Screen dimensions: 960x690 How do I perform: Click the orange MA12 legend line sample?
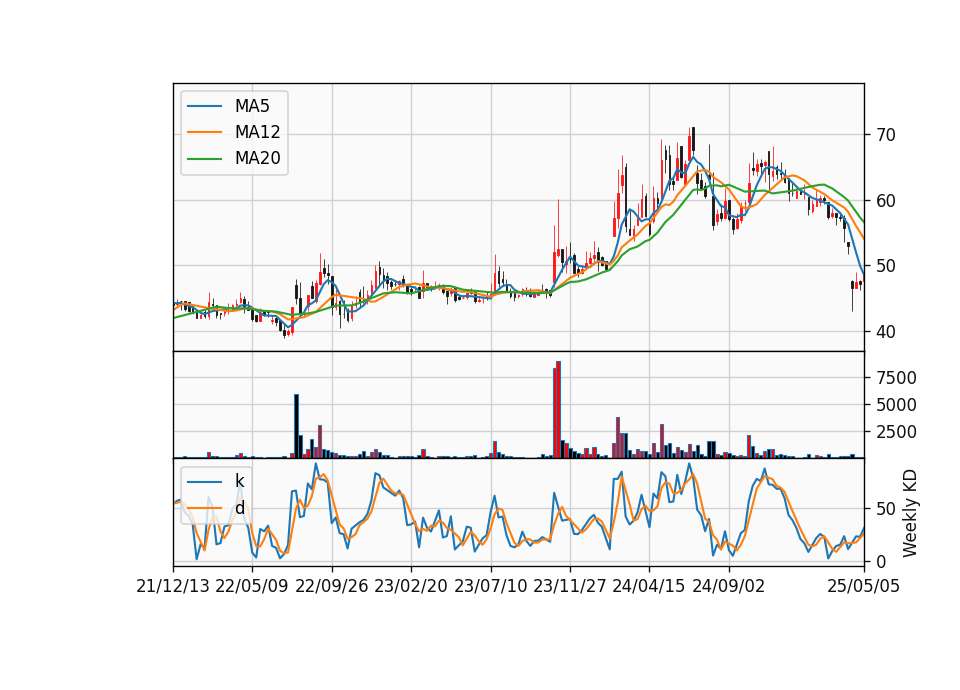pyautogui.click(x=204, y=132)
